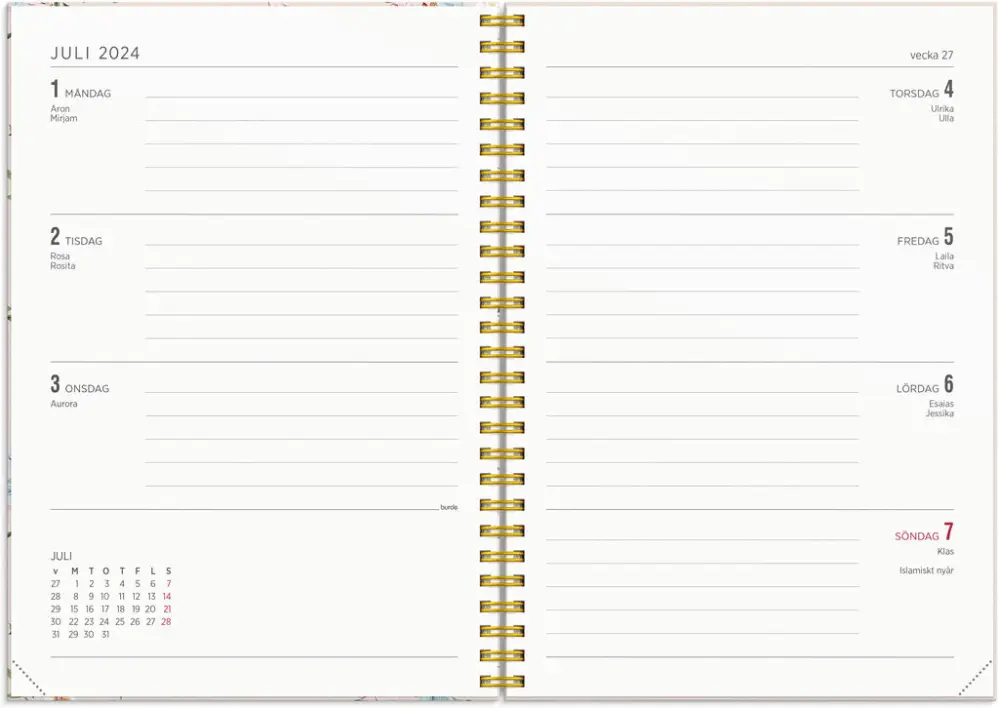Click the perforated corner on the left page

pos(29,678)
